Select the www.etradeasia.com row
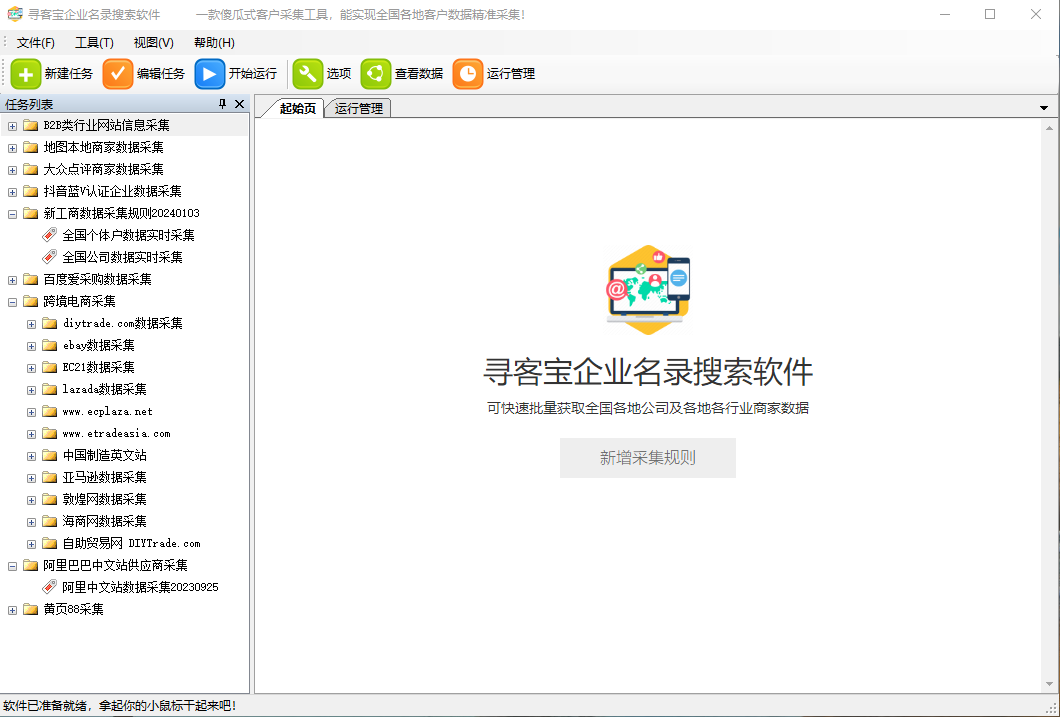 pyautogui.click(x=116, y=433)
